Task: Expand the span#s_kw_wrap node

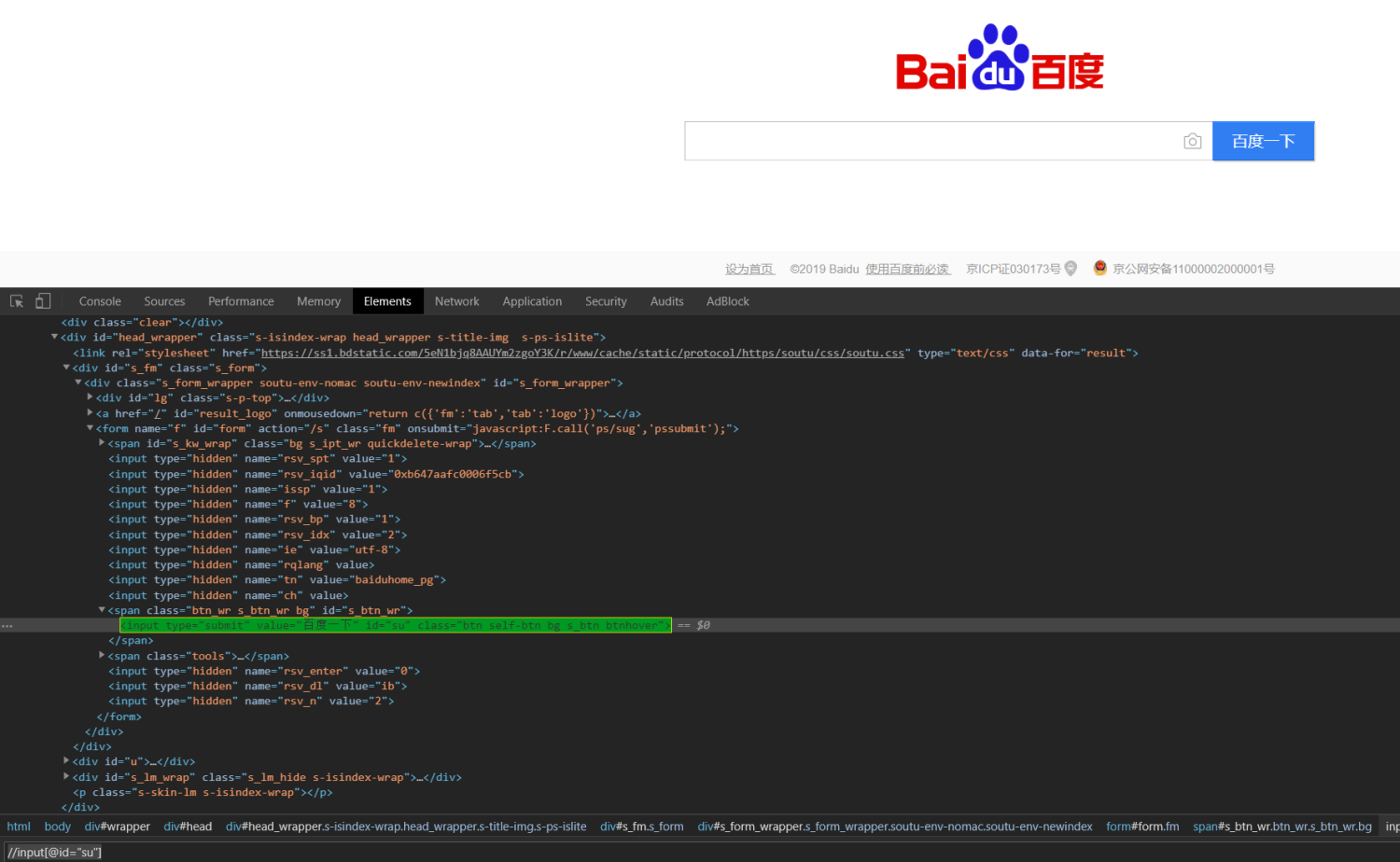Action: pos(102,443)
